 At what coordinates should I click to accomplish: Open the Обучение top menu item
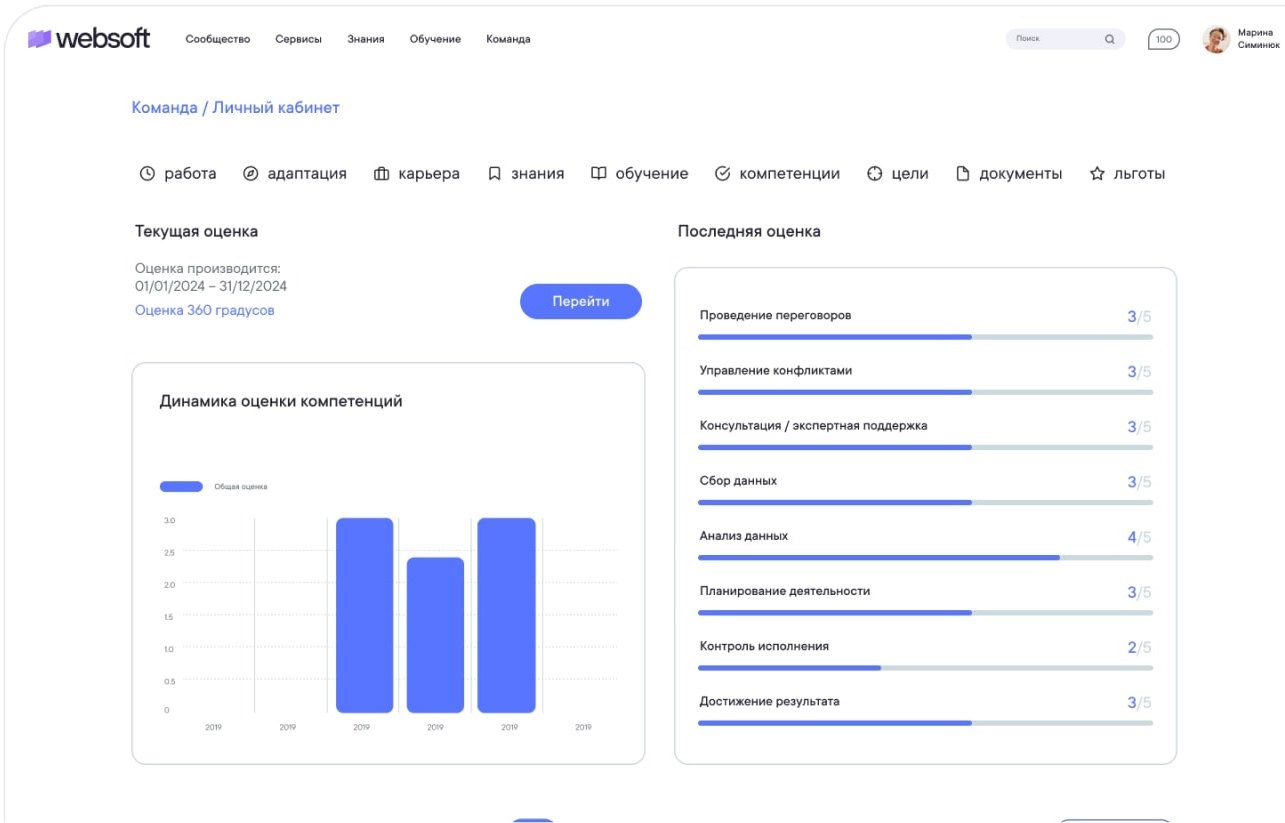[435, 39]
